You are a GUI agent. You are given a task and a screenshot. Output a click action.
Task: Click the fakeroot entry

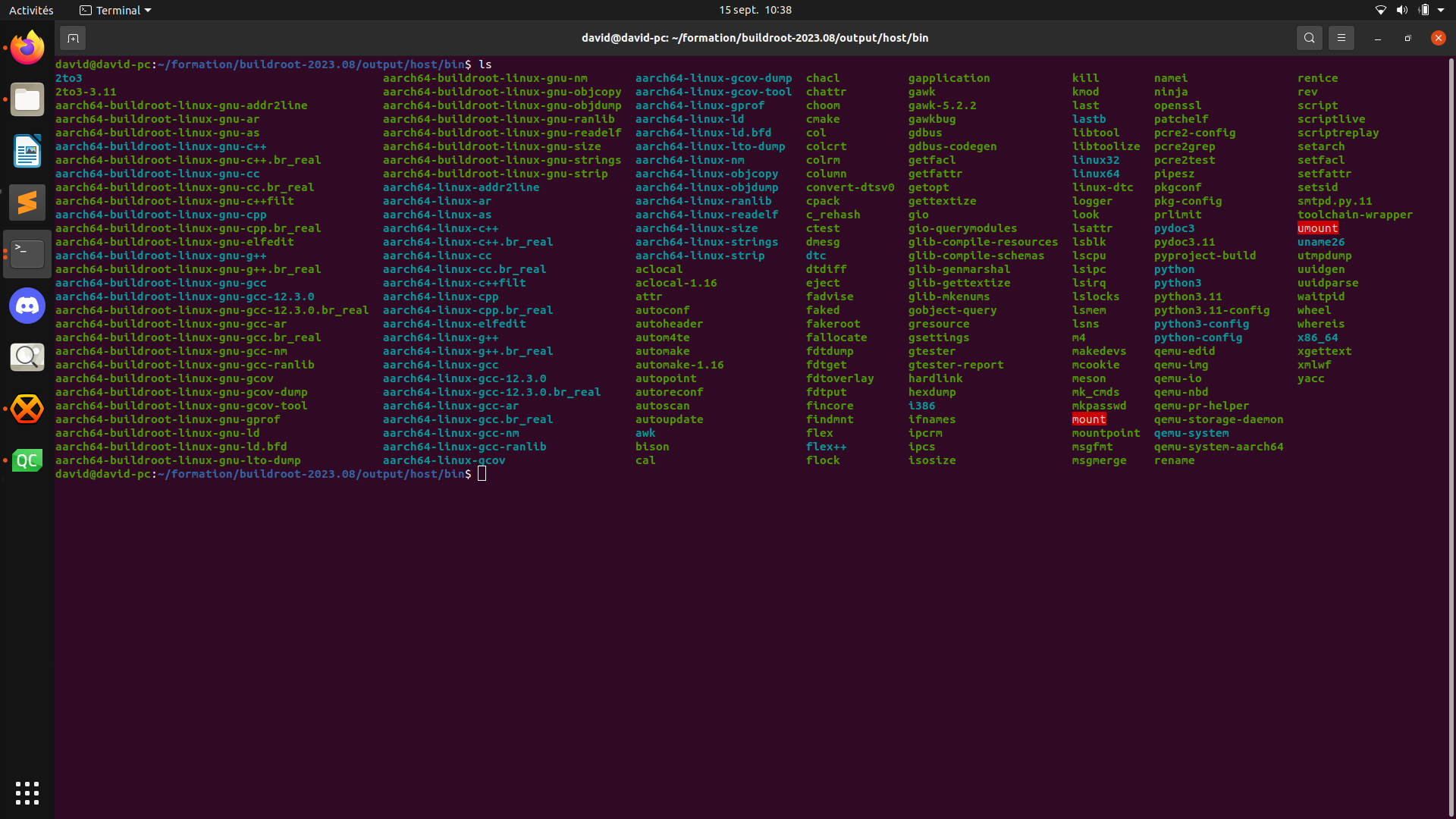[833, 324]
